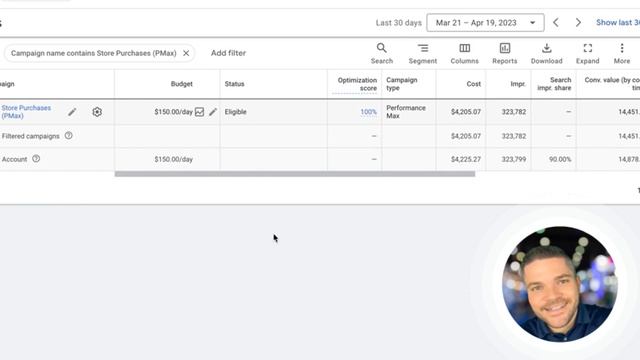Remove the Campaign name filter chip
This screenshot has width=640, height=360.
tap(186, 53)
